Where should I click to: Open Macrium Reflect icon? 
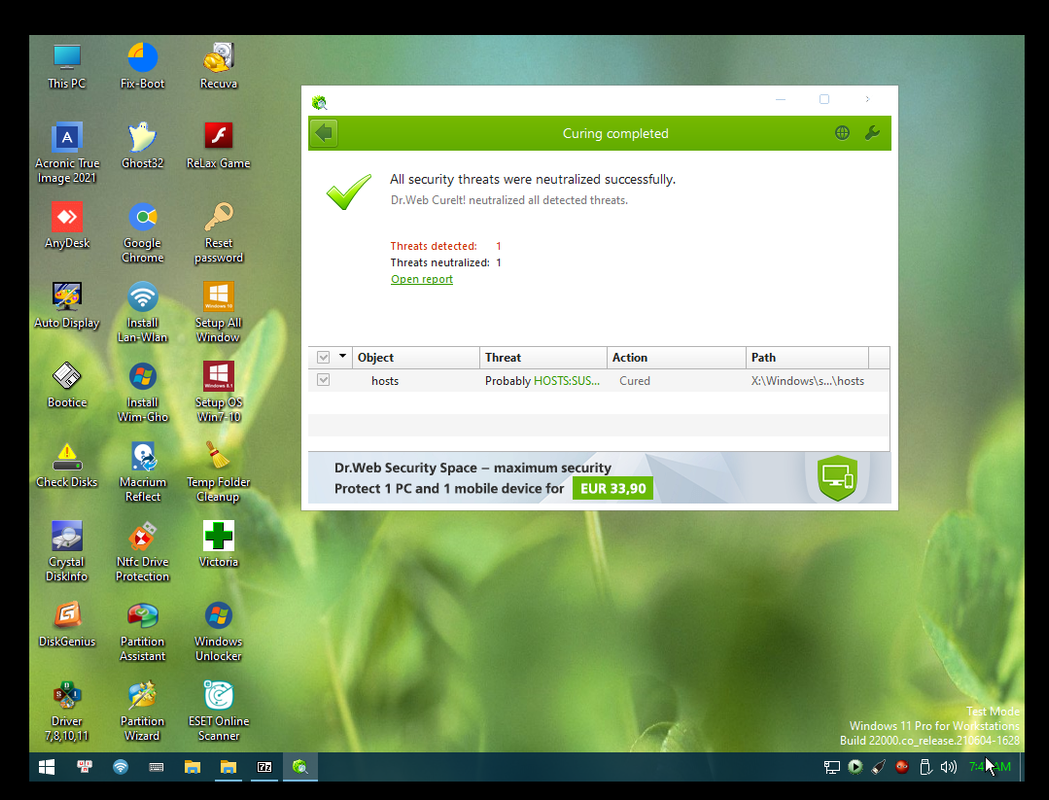[x=142, y=472]
